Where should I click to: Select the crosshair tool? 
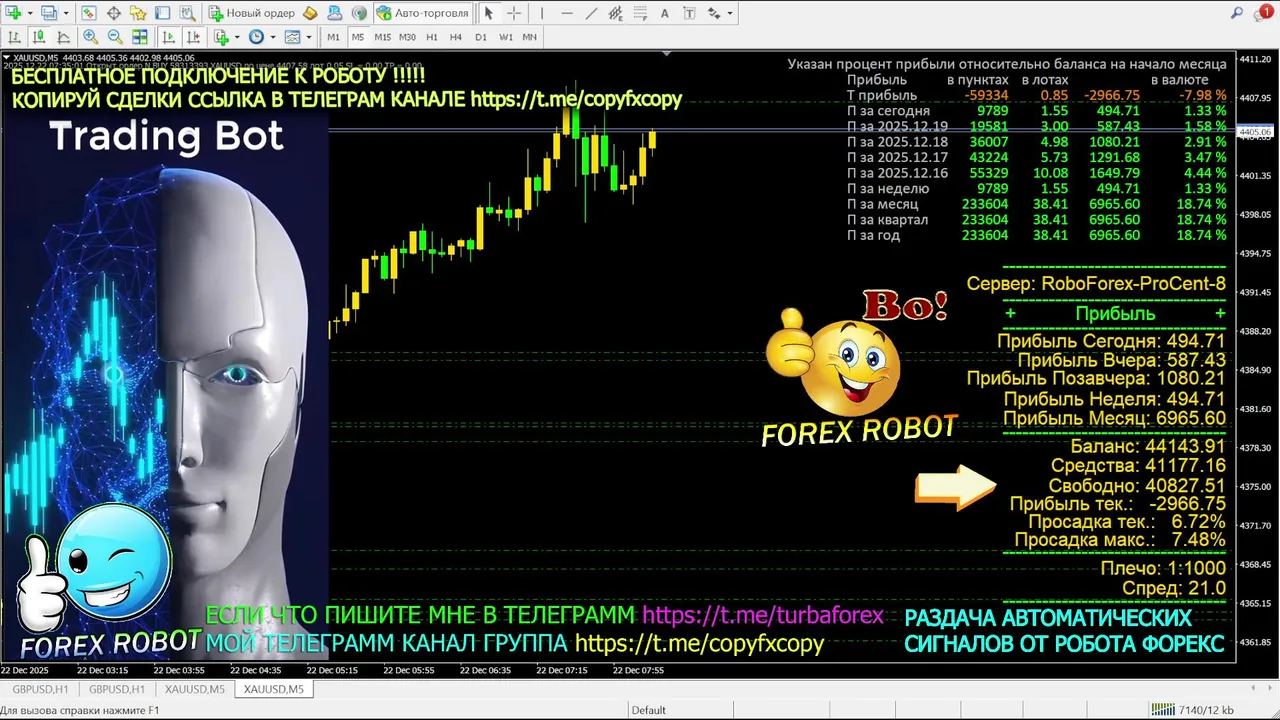[514, 13]
